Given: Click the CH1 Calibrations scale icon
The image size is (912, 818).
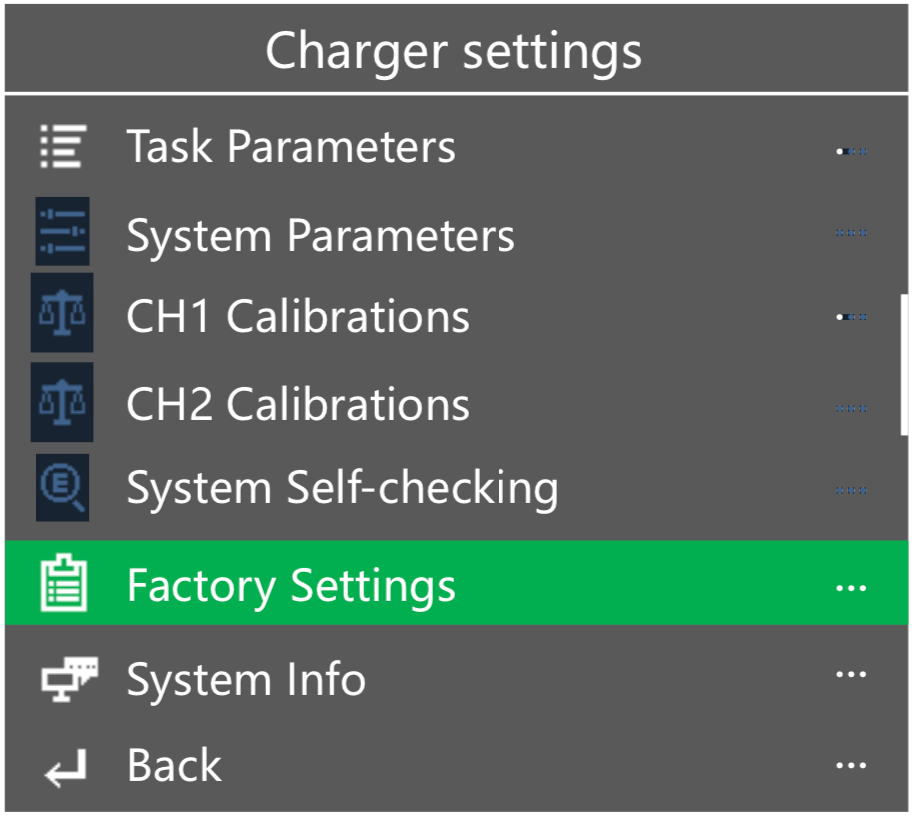Looking at the screenshot, I should (x=62, y=314).
